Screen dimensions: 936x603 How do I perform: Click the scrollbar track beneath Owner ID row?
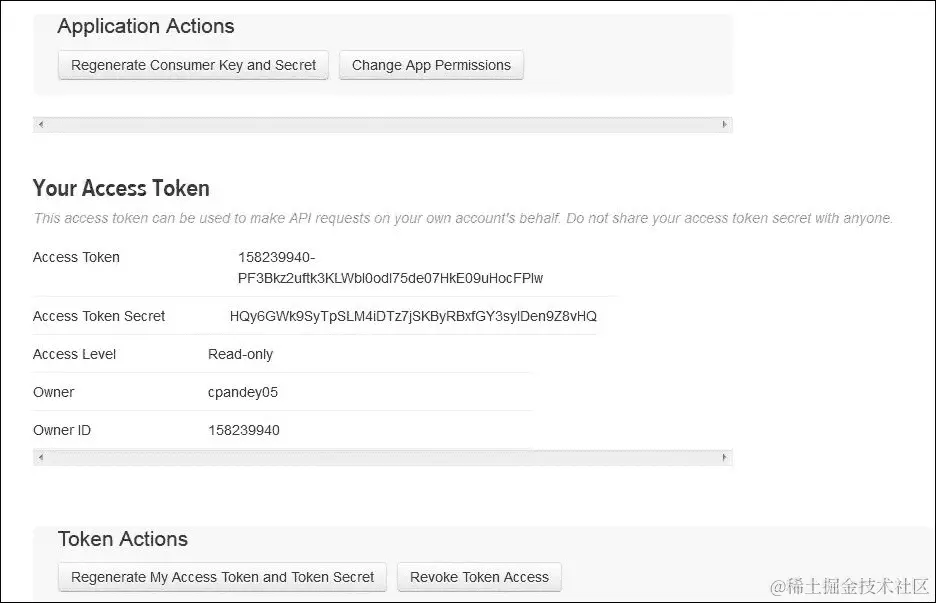(x=382, y=458)
